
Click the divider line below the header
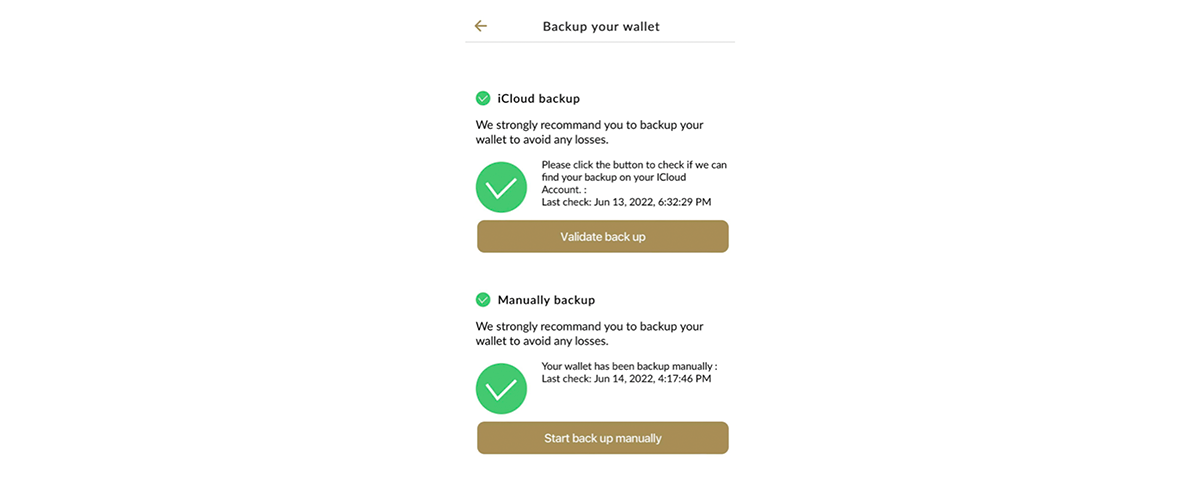[600, 42]
